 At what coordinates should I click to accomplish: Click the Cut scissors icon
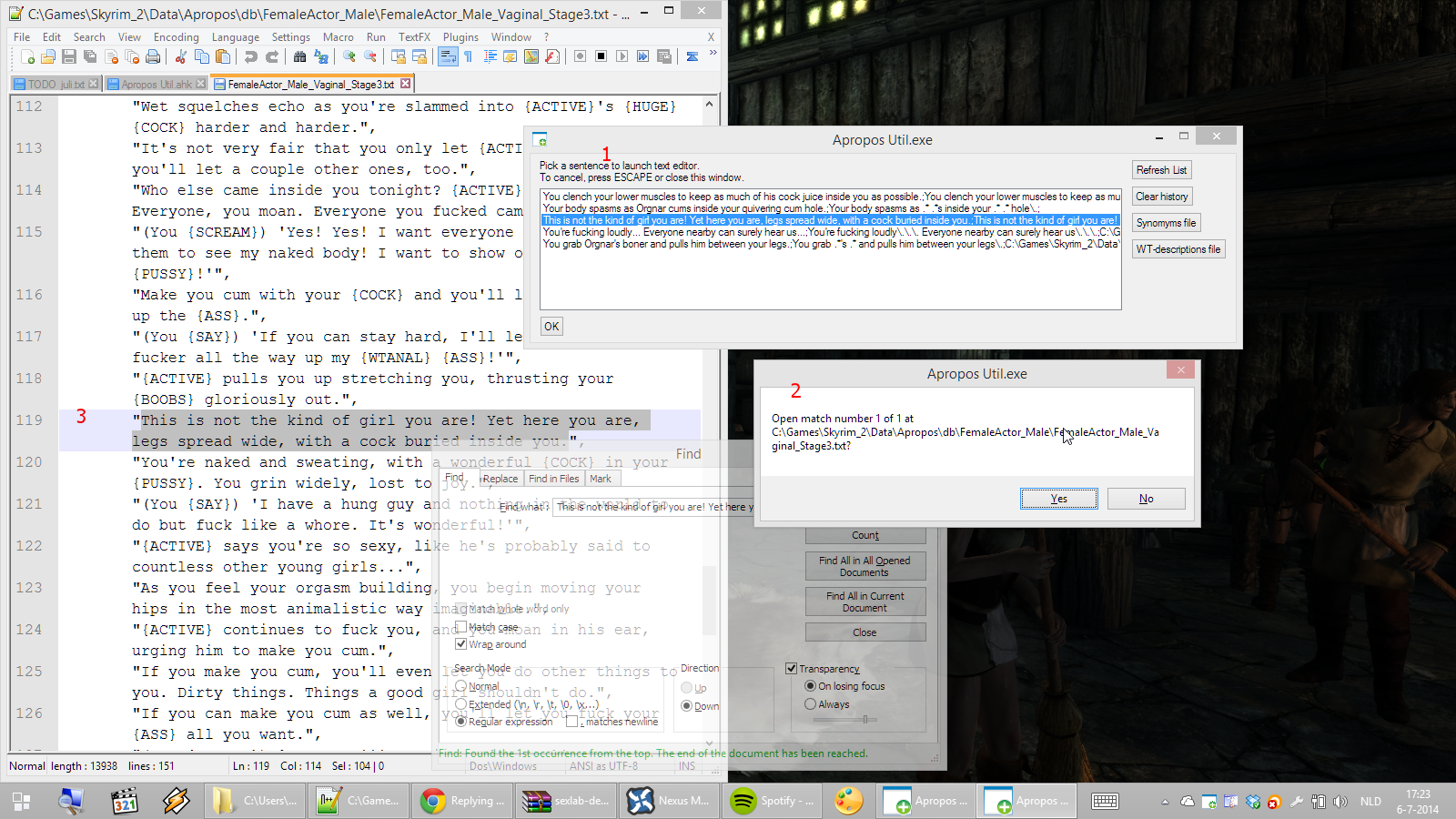(181, 56)
